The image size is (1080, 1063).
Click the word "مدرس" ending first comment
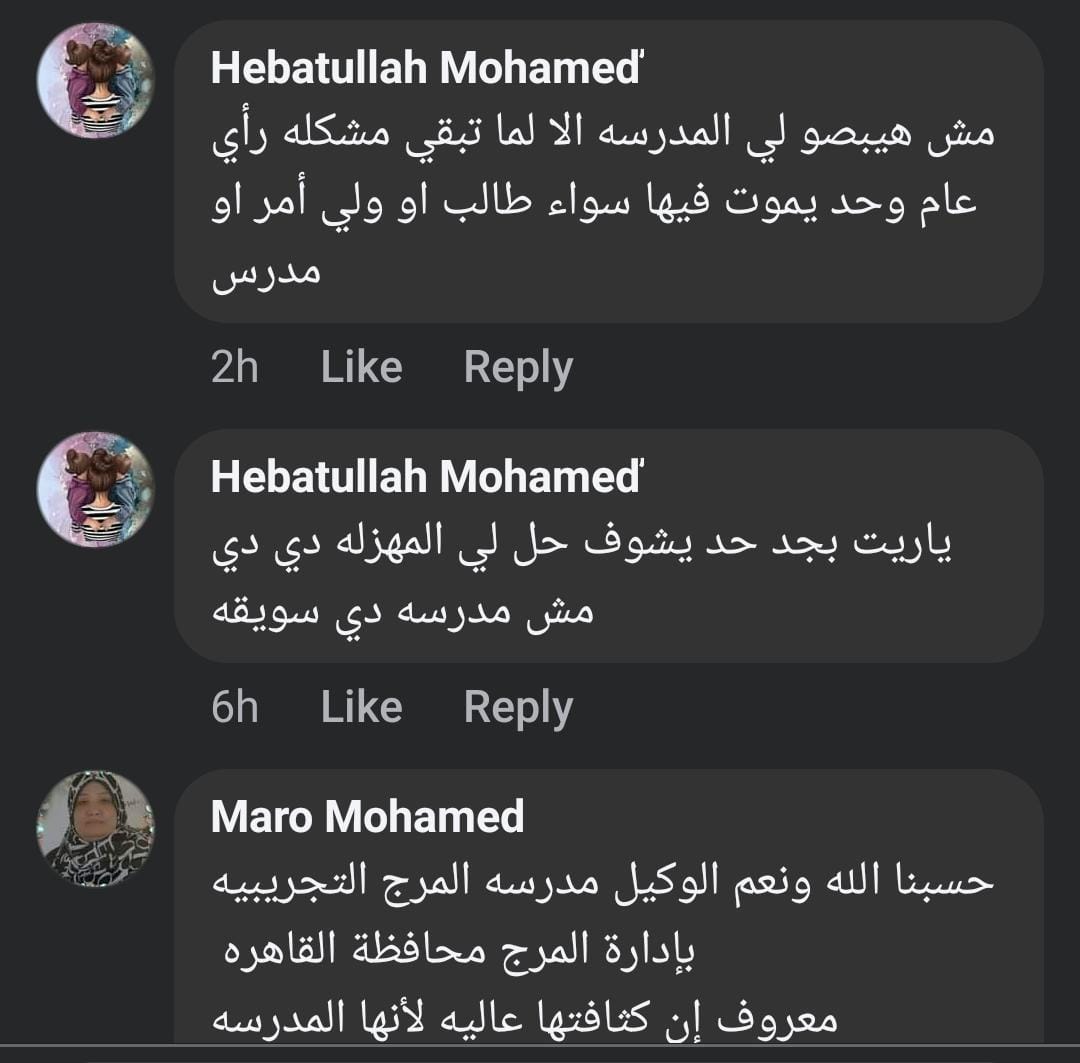266,272
